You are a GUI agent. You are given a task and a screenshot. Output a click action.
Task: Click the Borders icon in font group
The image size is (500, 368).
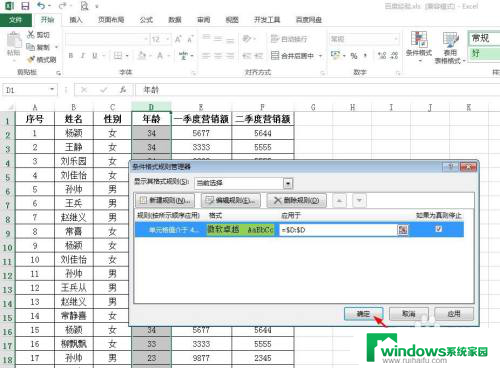click(118, 56)
